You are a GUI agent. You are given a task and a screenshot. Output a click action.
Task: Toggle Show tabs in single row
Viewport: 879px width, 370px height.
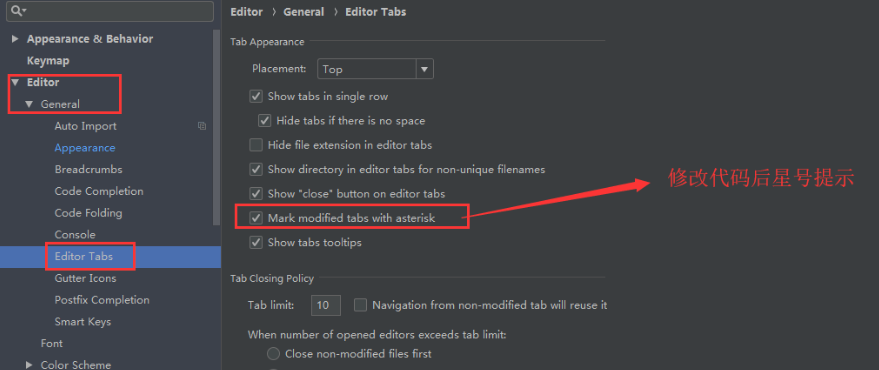coord(256,96)
